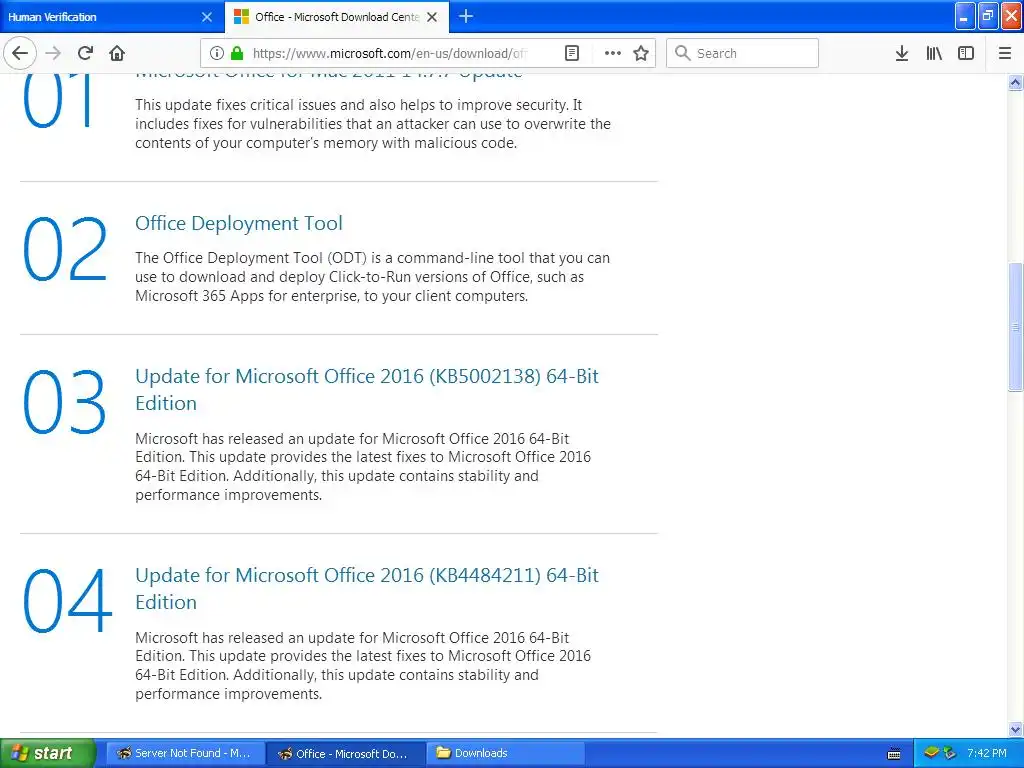
Task: Open a new browser tab
Action: (466, 16)
